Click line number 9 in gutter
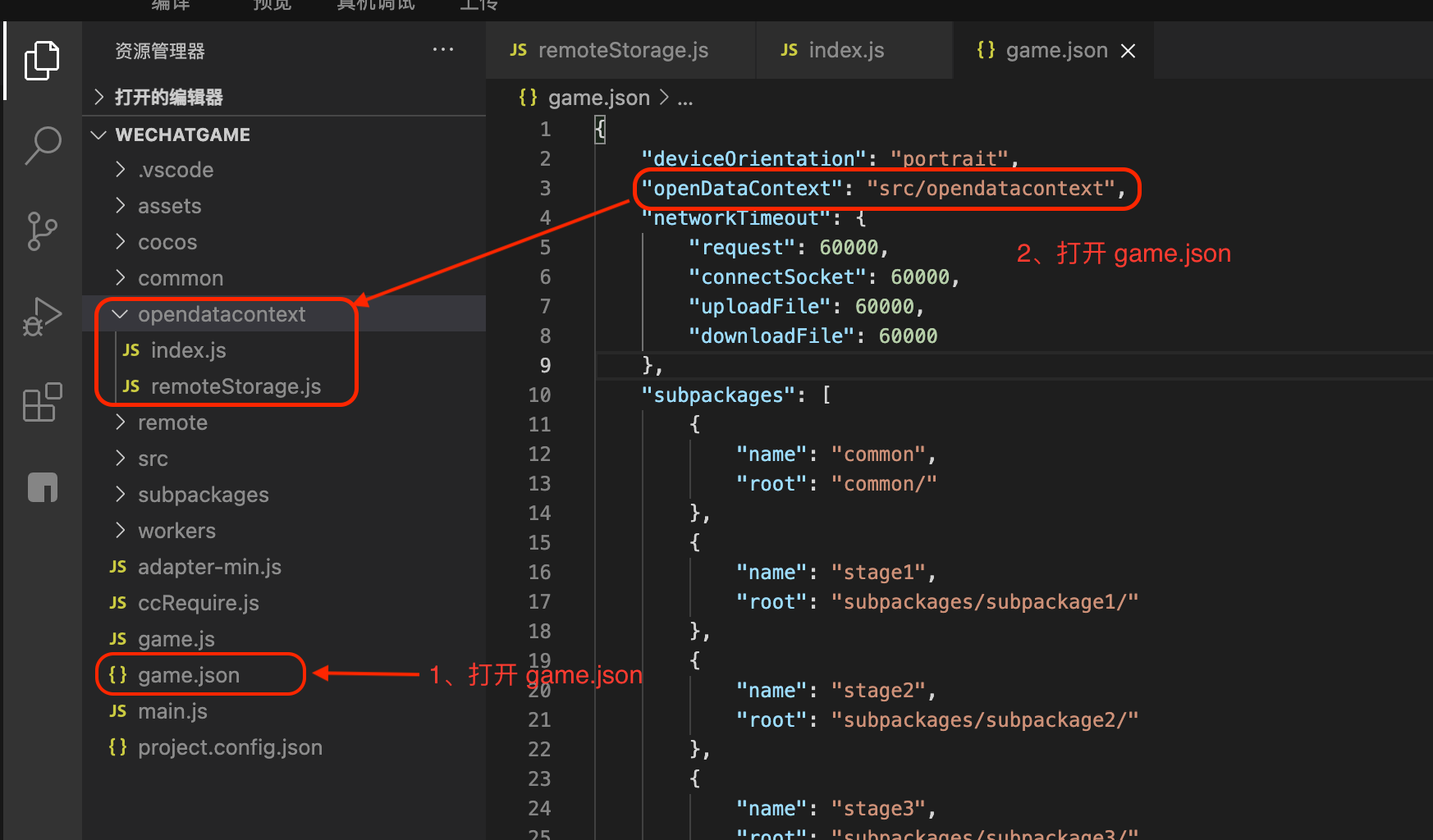The height and width of the screenshot is (840, 1433). tap(545, 365)
